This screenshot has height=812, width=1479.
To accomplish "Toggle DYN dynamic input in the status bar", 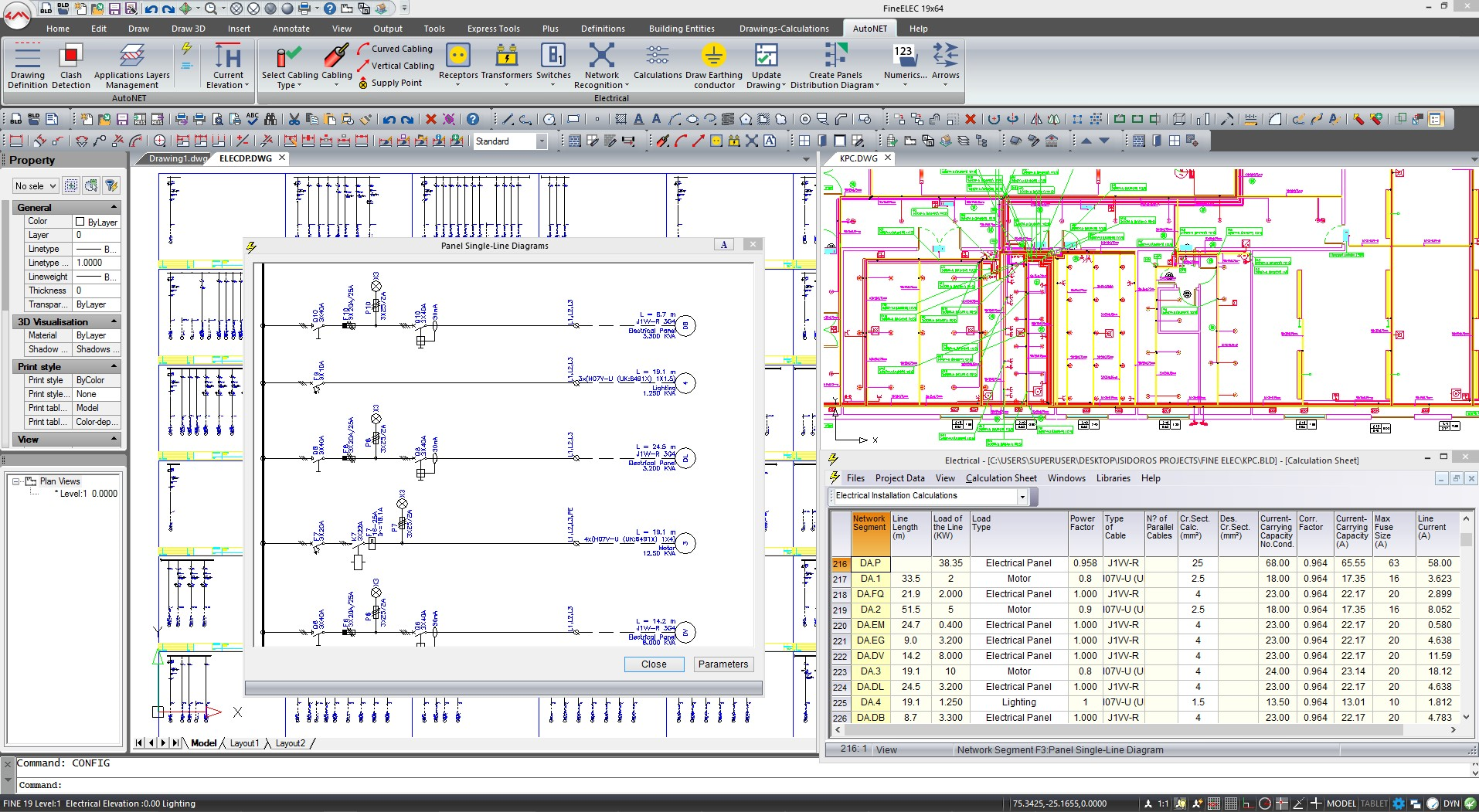I will [x=1451, y=804].
